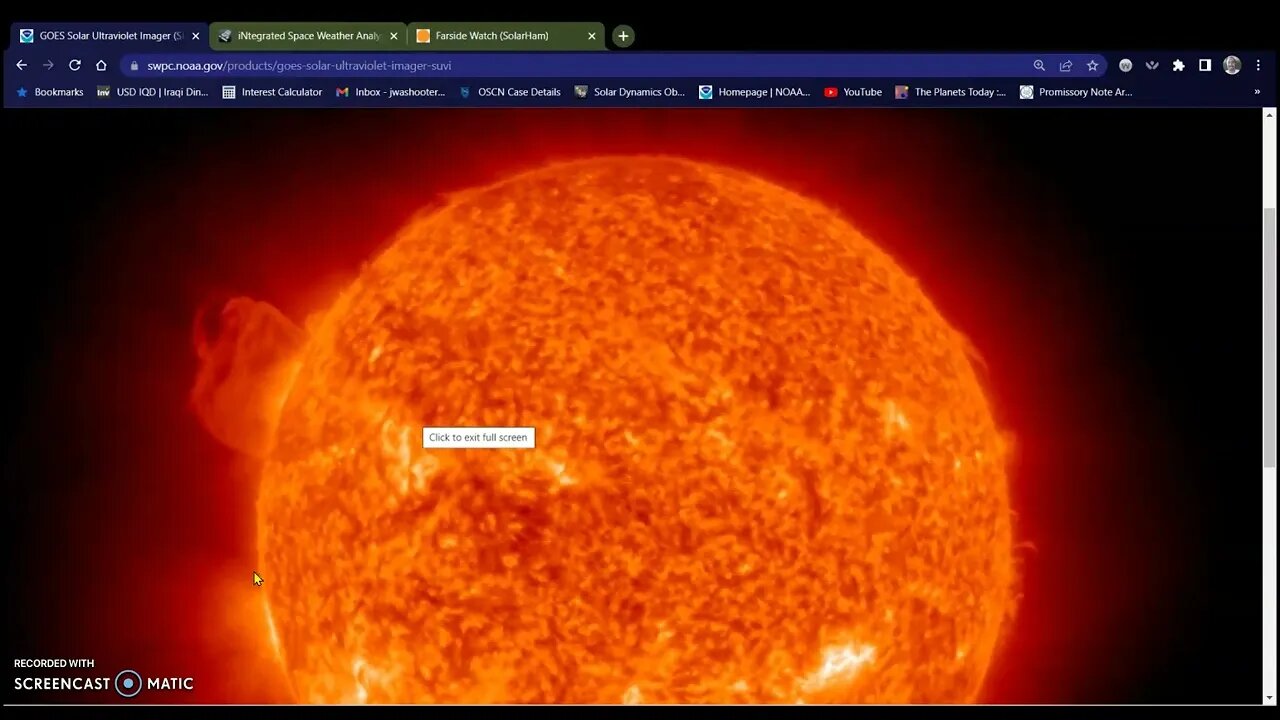This screenshot has height=720, width=1280.
Task: Open OSCN Case Details bookmark
Action: pos(510,92)
